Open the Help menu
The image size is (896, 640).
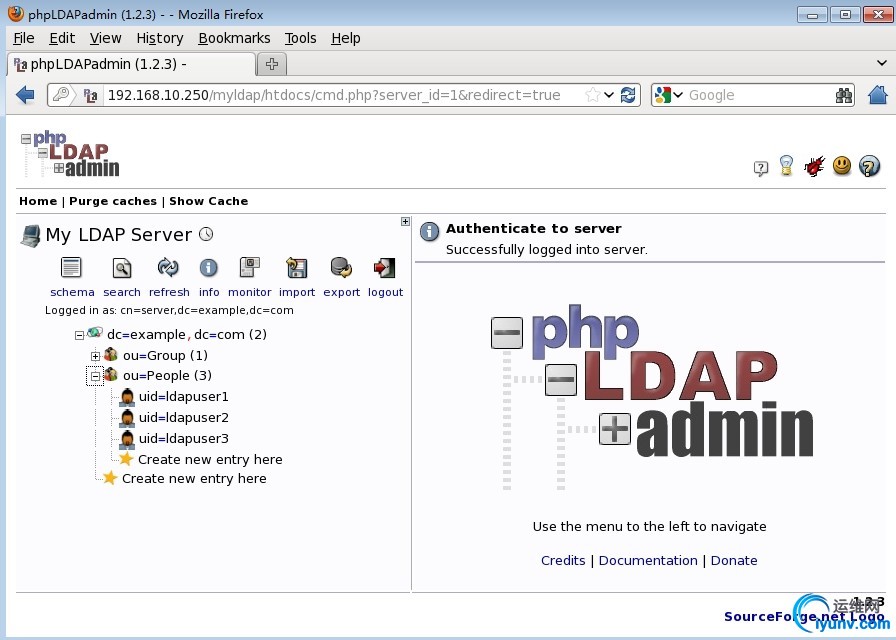click(x=346, y=38)
